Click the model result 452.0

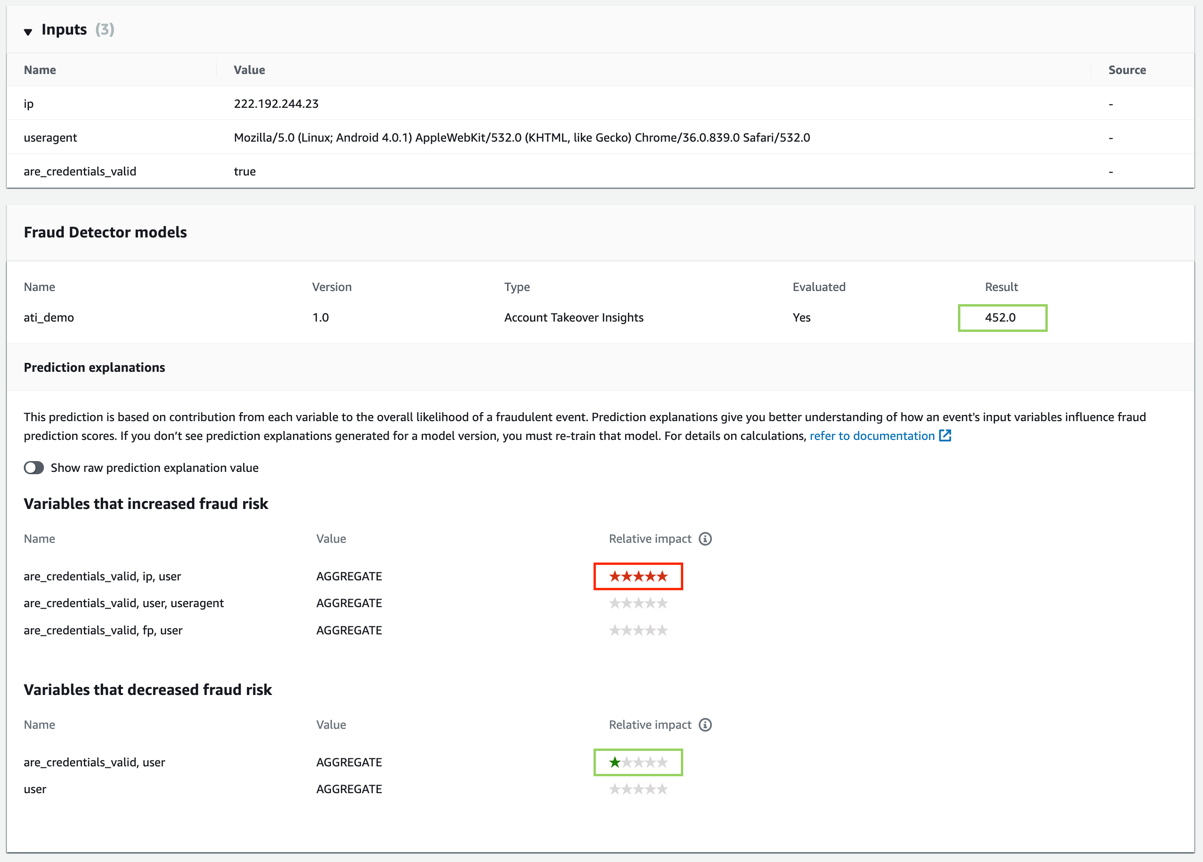pos(1002,318)
